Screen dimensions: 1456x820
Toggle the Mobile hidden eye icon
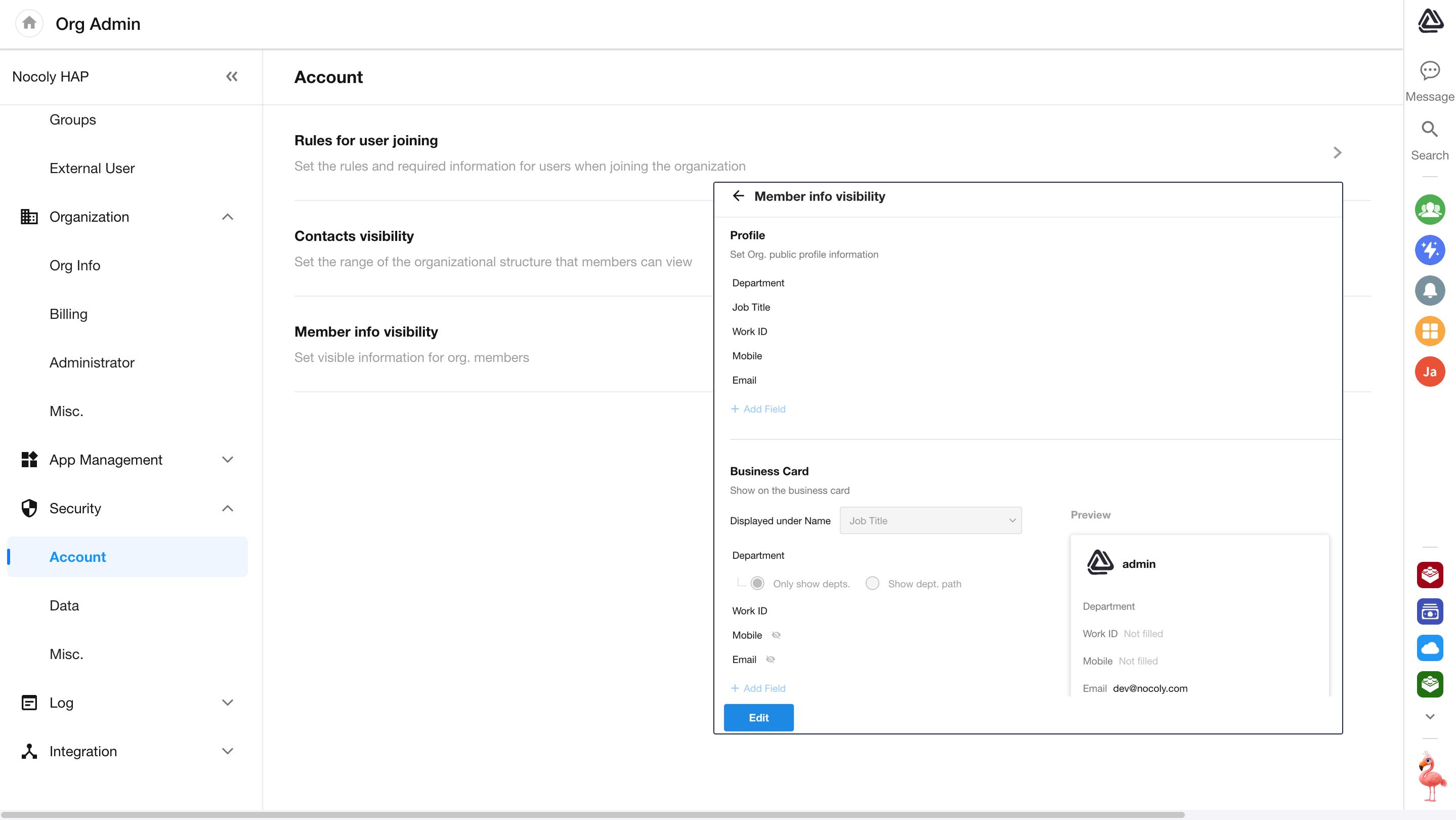776,635
